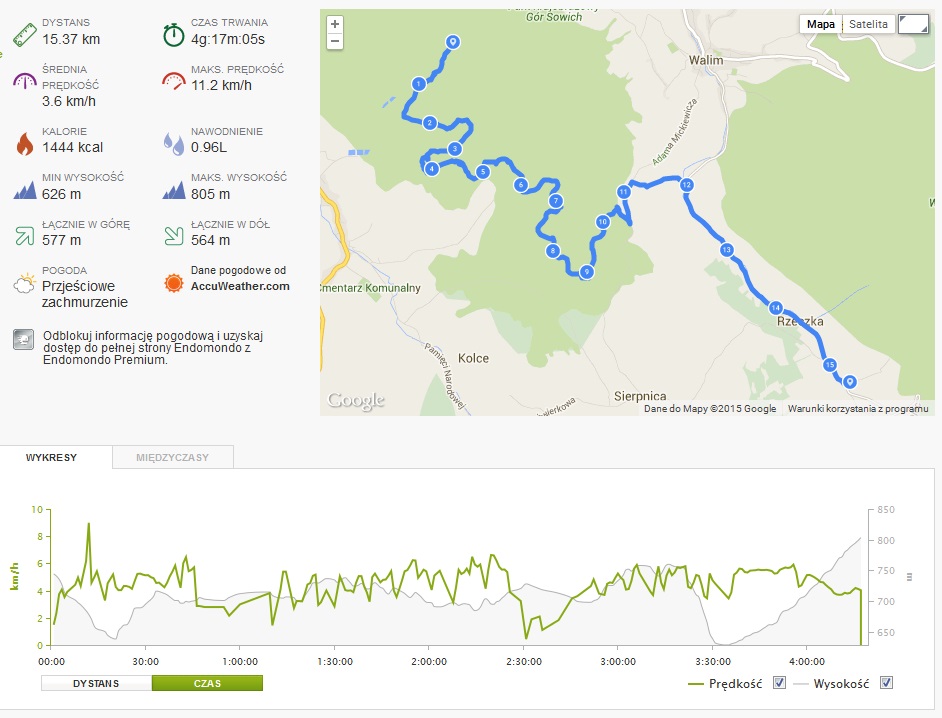Zoom out on the map
Viewport: 942px width, 718px height.
tap(335, 41)
